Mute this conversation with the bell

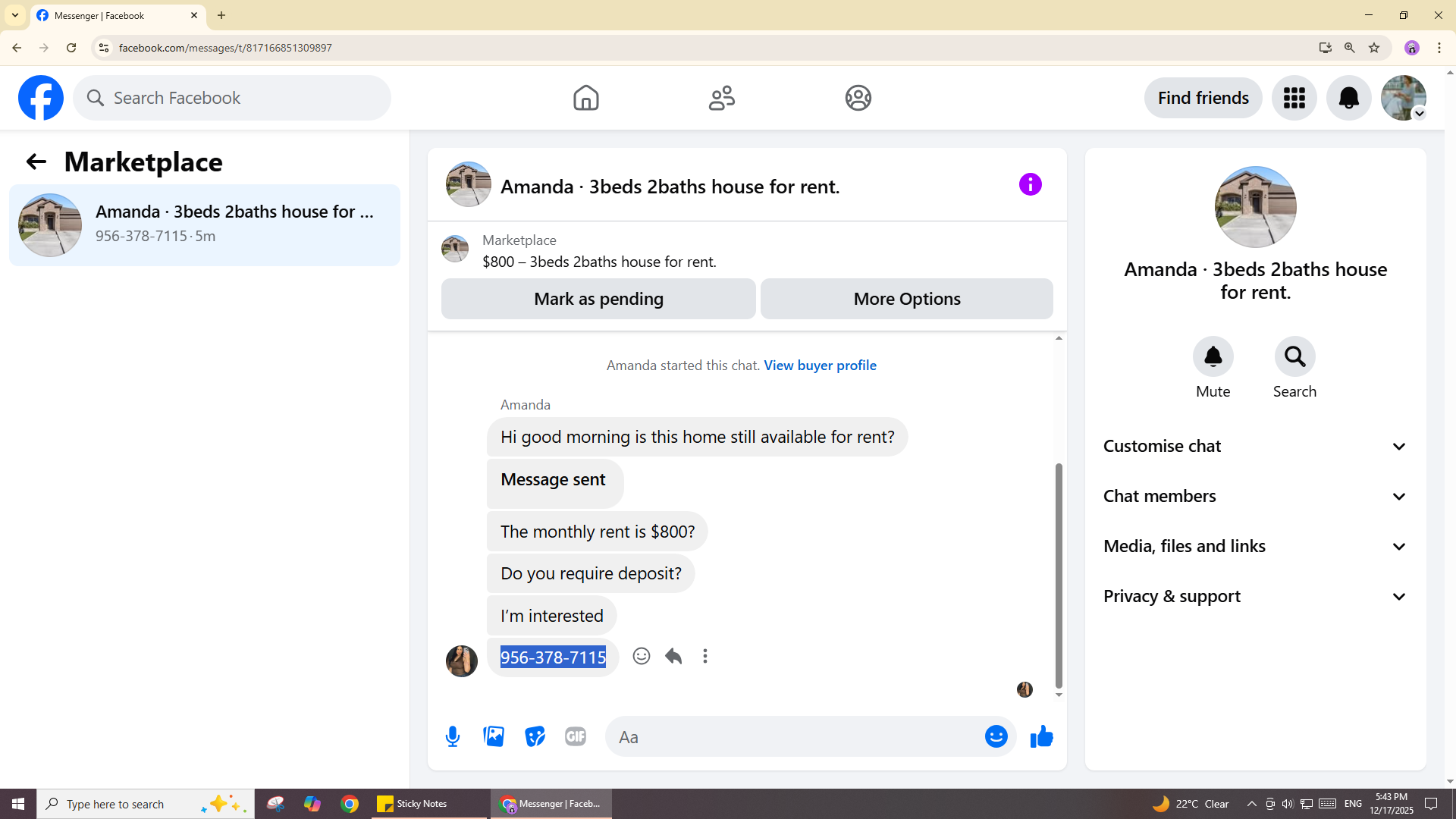(x=1213, y=356)
